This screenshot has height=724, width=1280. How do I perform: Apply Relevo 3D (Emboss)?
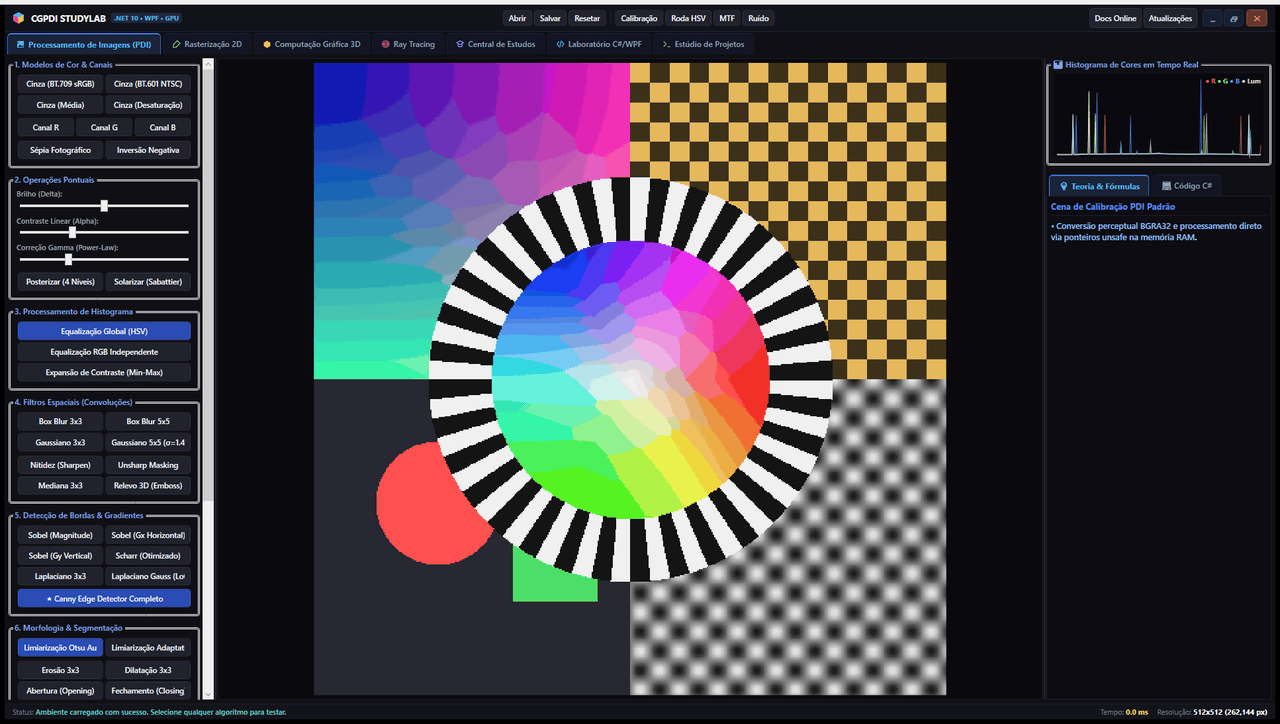coord(148,486)
